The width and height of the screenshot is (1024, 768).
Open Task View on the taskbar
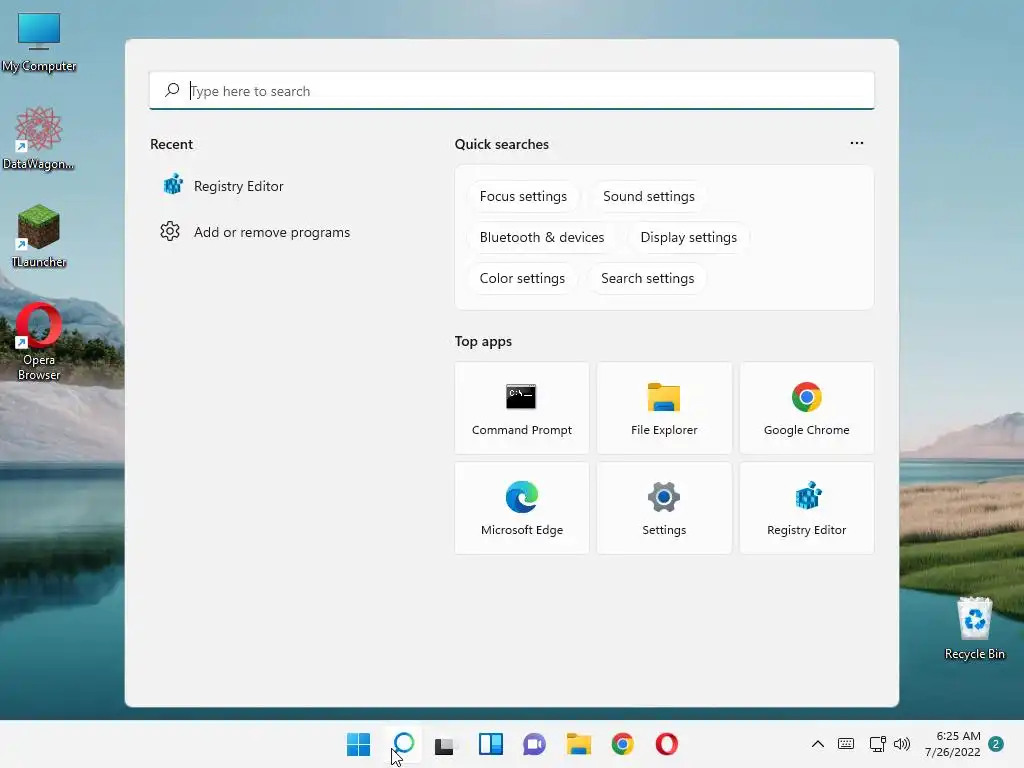click(x=446, y=744)
